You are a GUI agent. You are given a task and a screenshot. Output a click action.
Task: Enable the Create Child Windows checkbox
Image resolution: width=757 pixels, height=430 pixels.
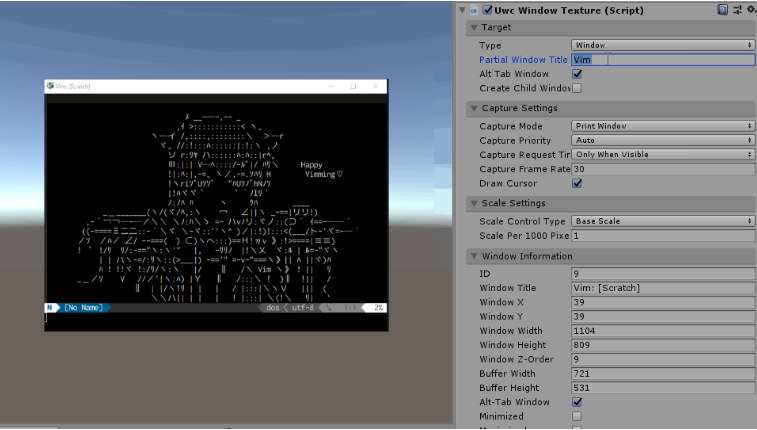tap(577, 88)
